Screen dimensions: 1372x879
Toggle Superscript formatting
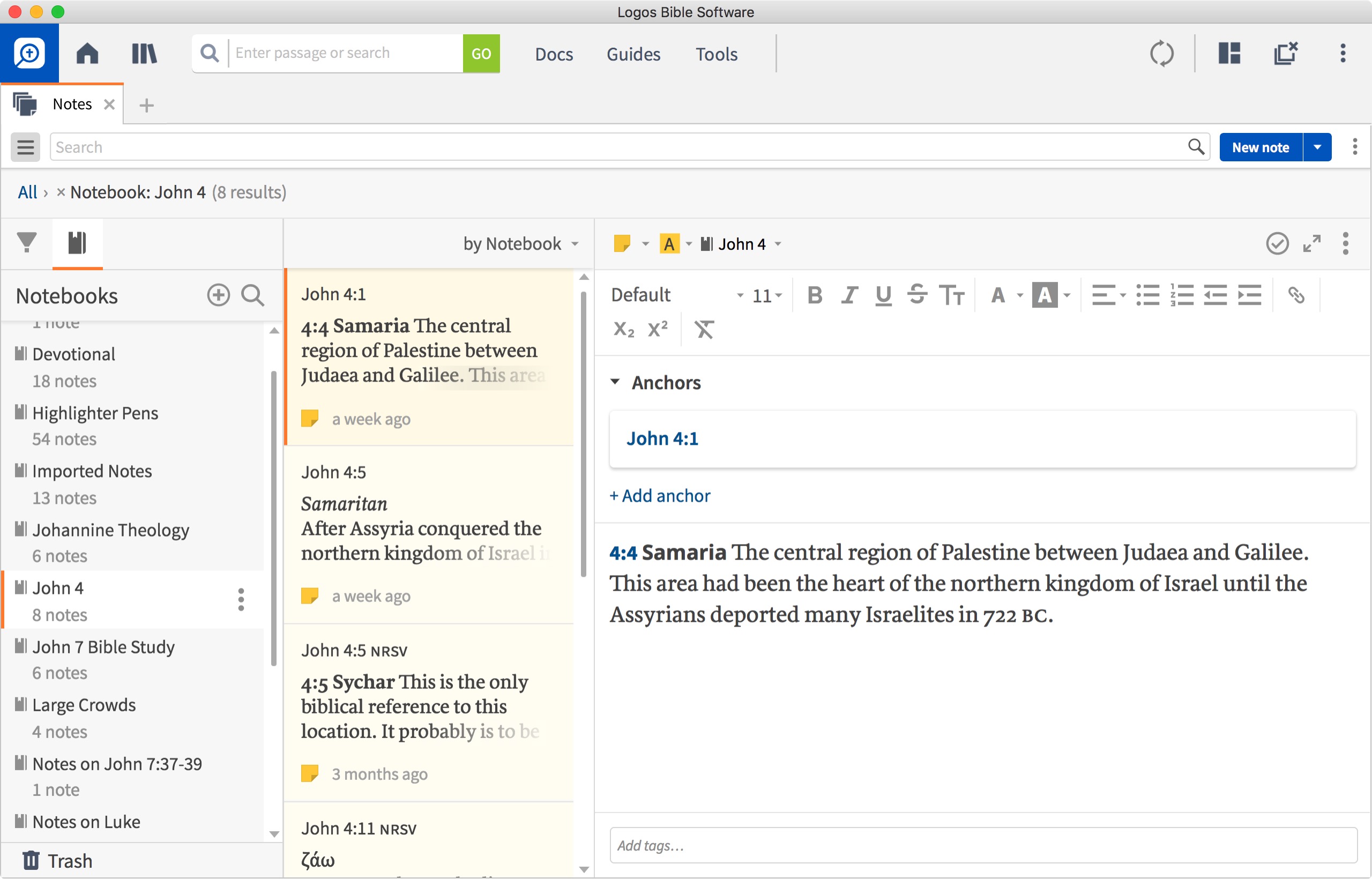pos(658,328)
